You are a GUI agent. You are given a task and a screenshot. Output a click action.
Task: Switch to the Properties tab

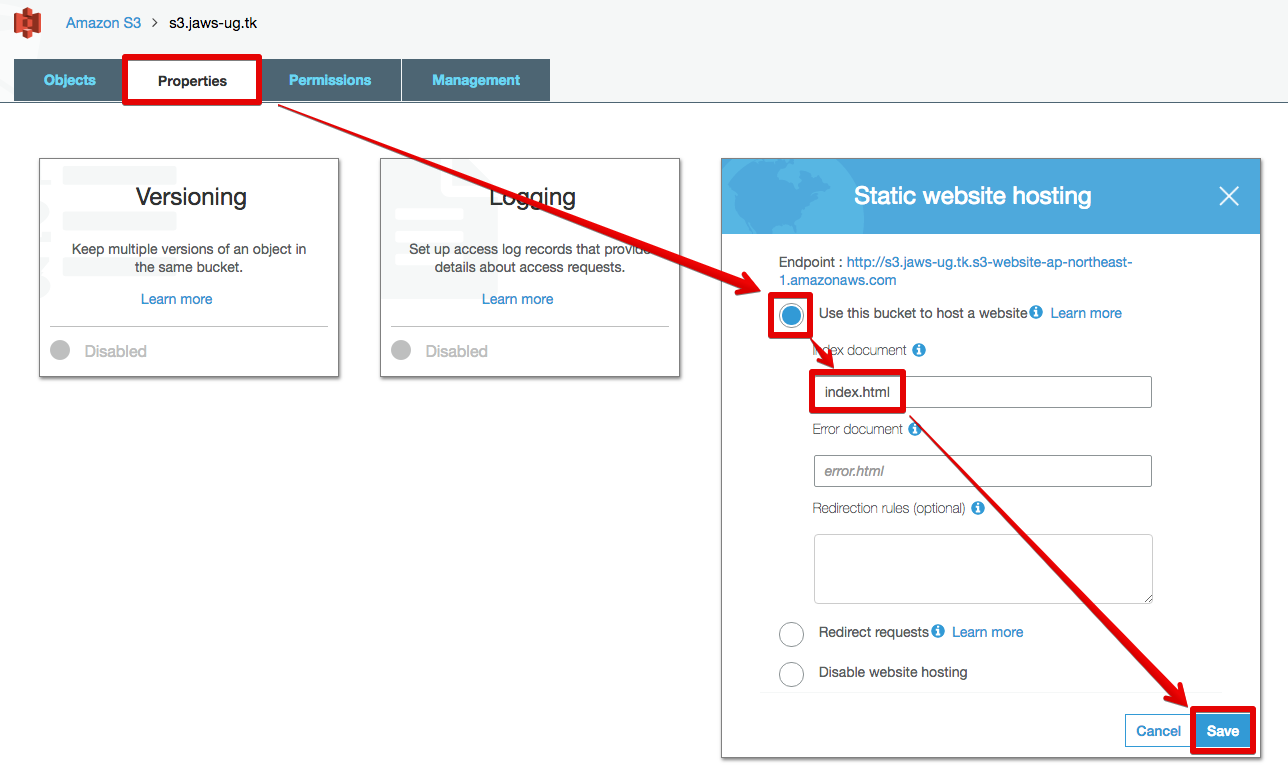tap(192, 81)
